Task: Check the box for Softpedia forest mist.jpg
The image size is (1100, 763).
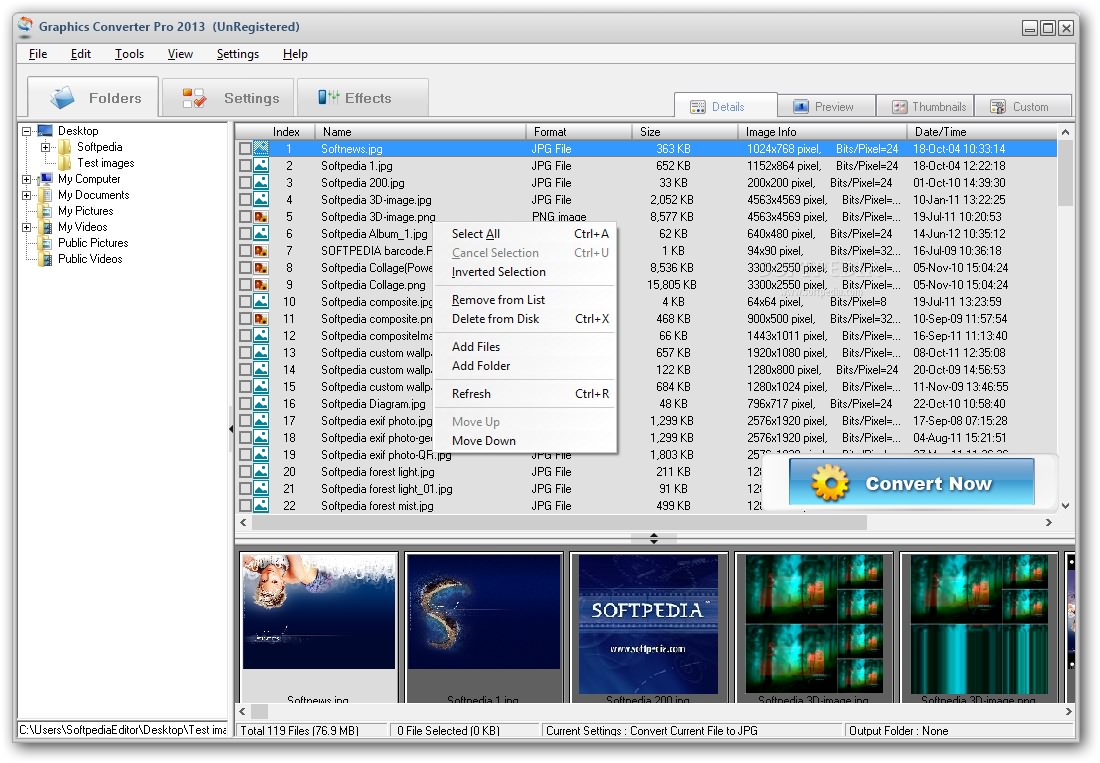Action: pos(245,506)
